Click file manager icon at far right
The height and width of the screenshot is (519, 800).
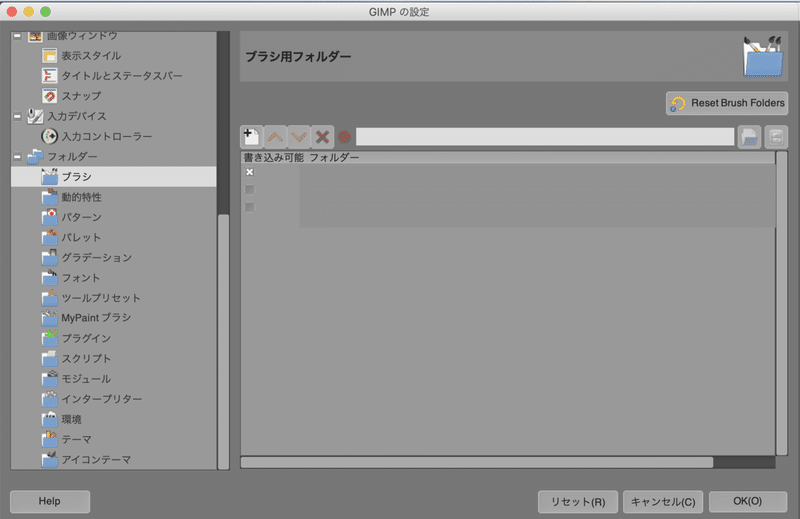coord(776,137)
